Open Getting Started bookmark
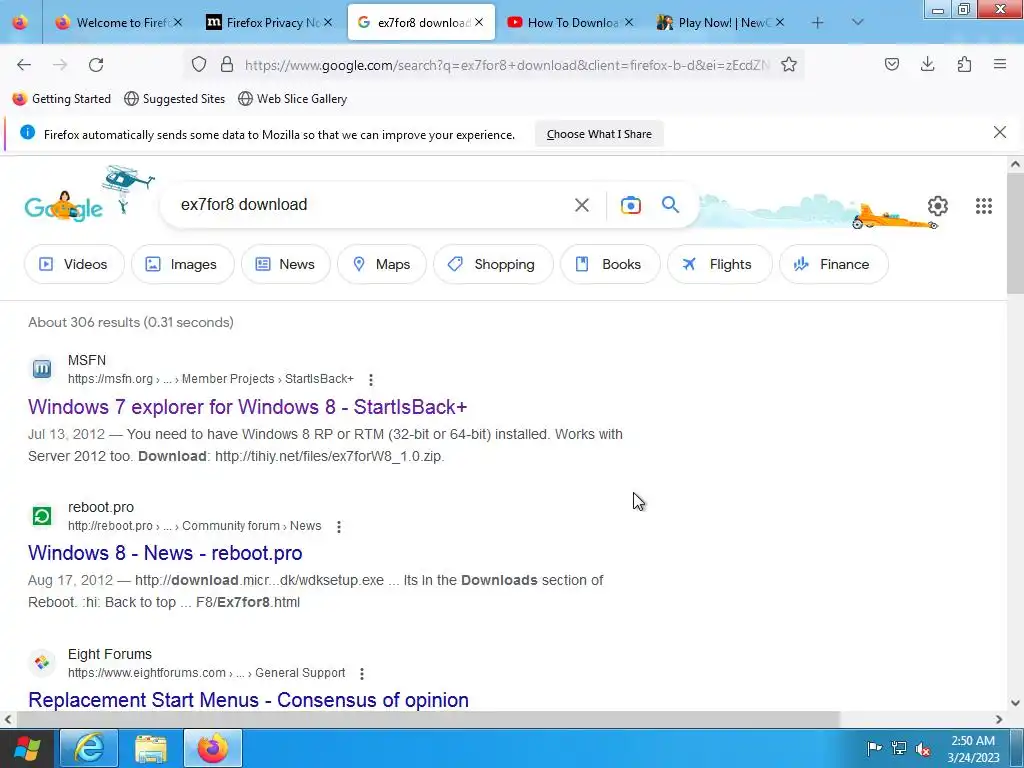The height and width of the screenshot is (768, 1024). point(62,99)
